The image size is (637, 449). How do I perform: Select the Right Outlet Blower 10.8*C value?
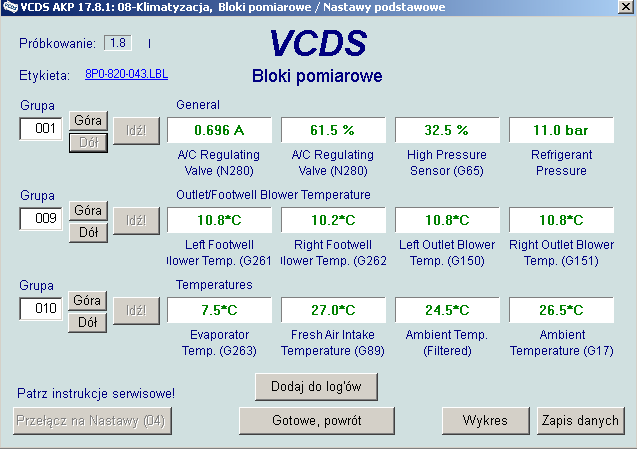(x=561, y=220)
